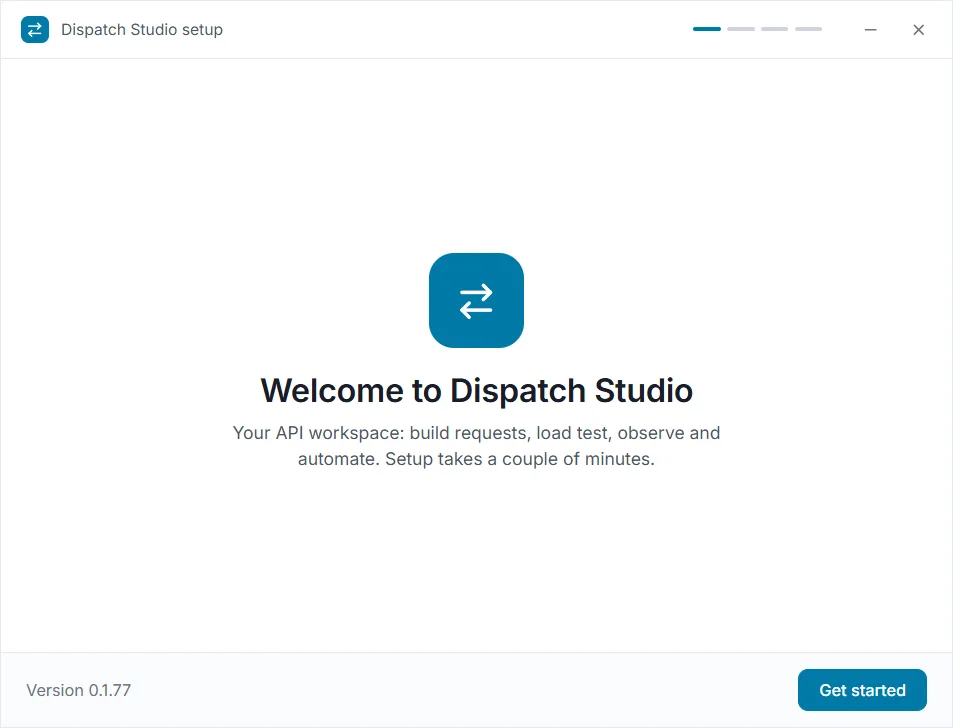The height and width of the screenshot is (728, 953).
Task: Click the 'Your API workspace' description text
Action: pos(476,445)
